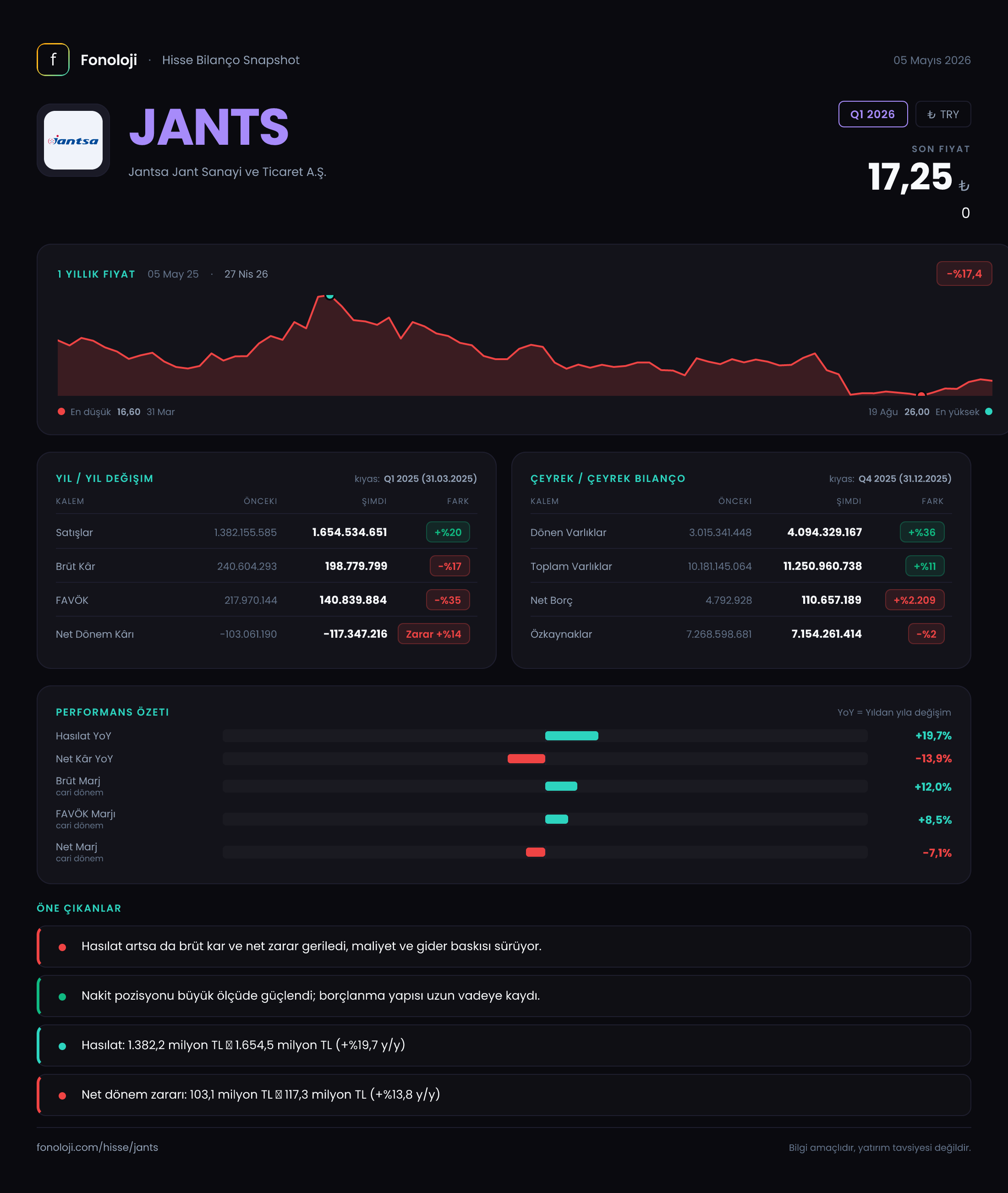
Task: Click the Brüt Kâr value 198.779.799
Action: (x=356, y=566)
